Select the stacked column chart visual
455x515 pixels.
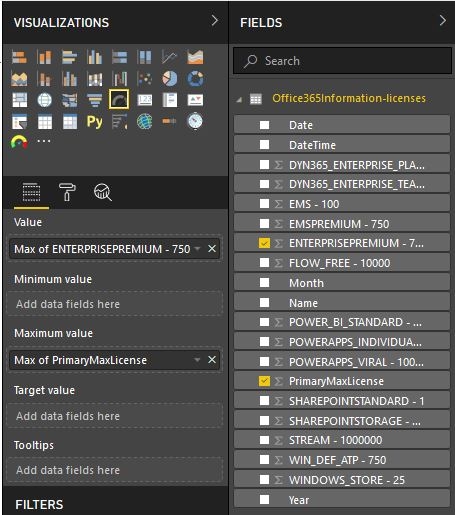tap(44, 57)
